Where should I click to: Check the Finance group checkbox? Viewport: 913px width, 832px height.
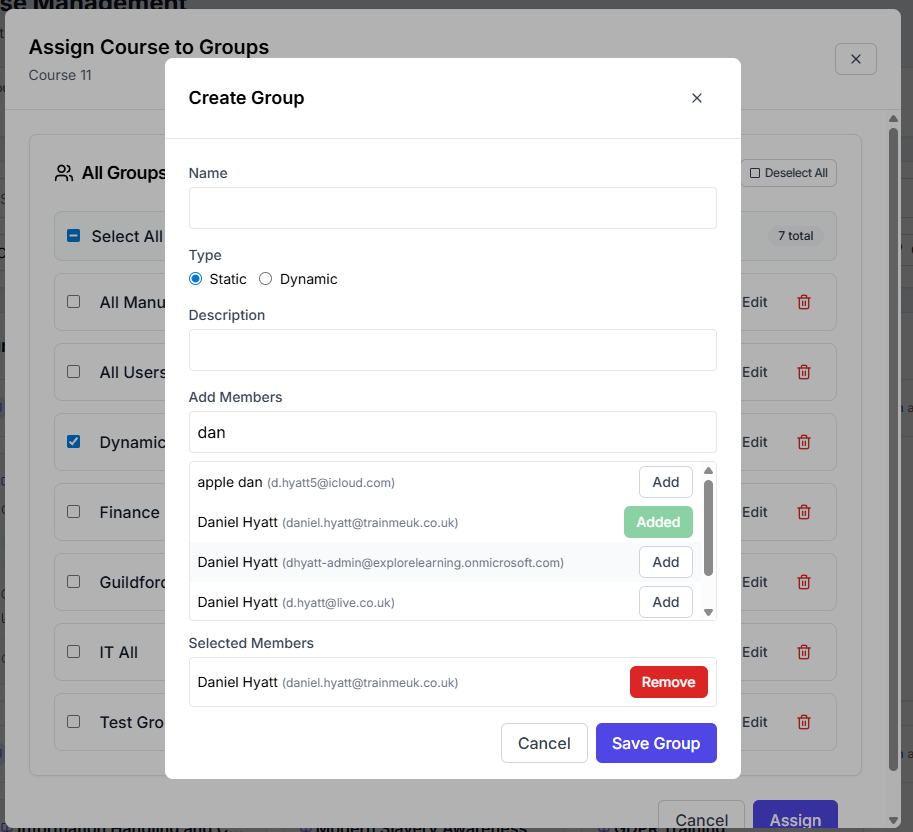[73, 512]
